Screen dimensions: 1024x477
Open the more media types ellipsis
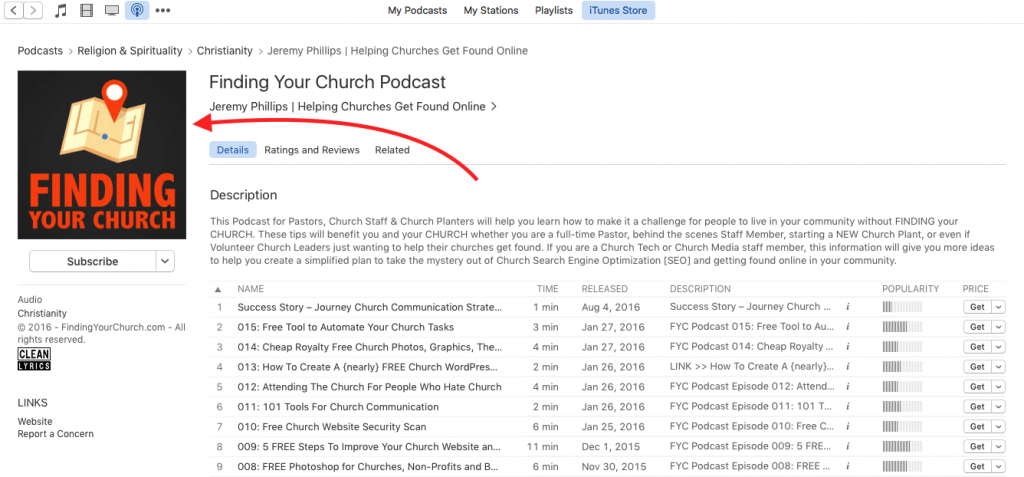(163, 10)
